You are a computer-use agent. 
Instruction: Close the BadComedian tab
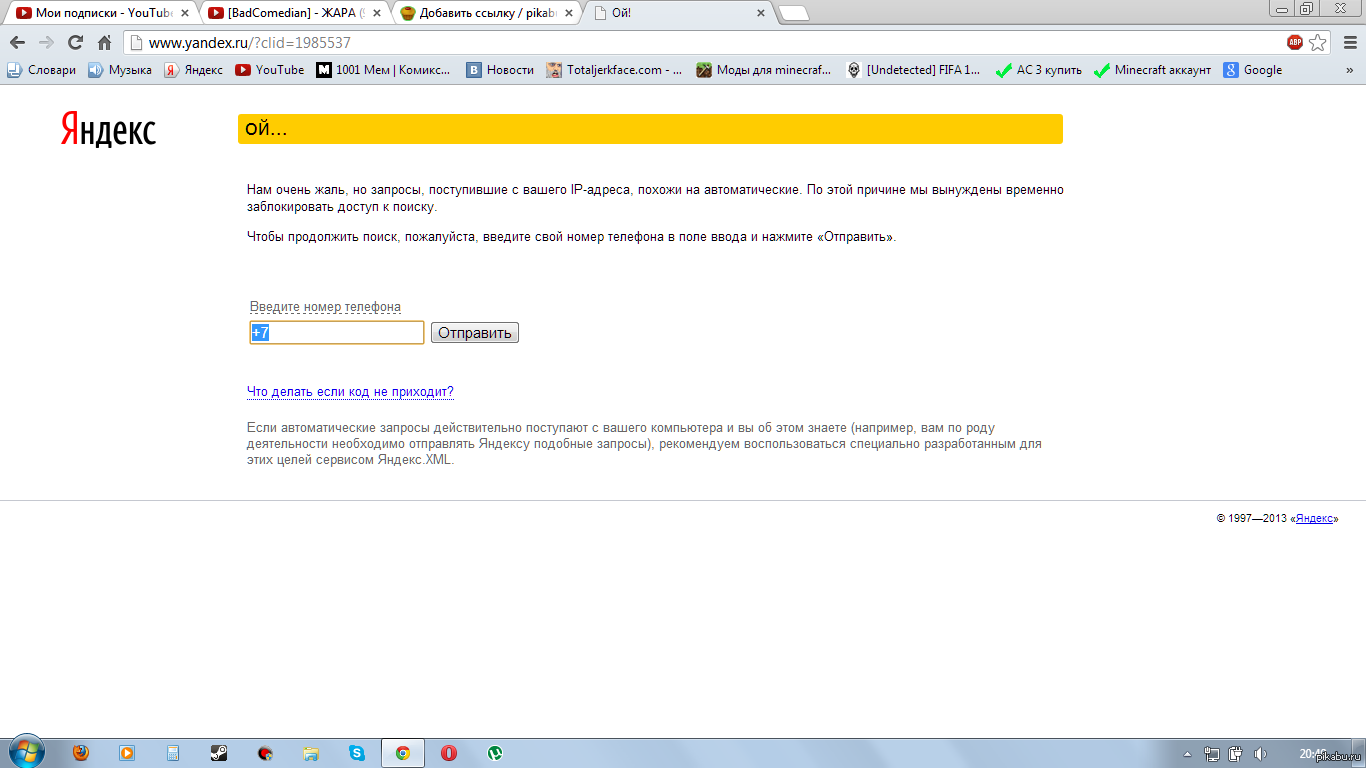coord(376,13)
